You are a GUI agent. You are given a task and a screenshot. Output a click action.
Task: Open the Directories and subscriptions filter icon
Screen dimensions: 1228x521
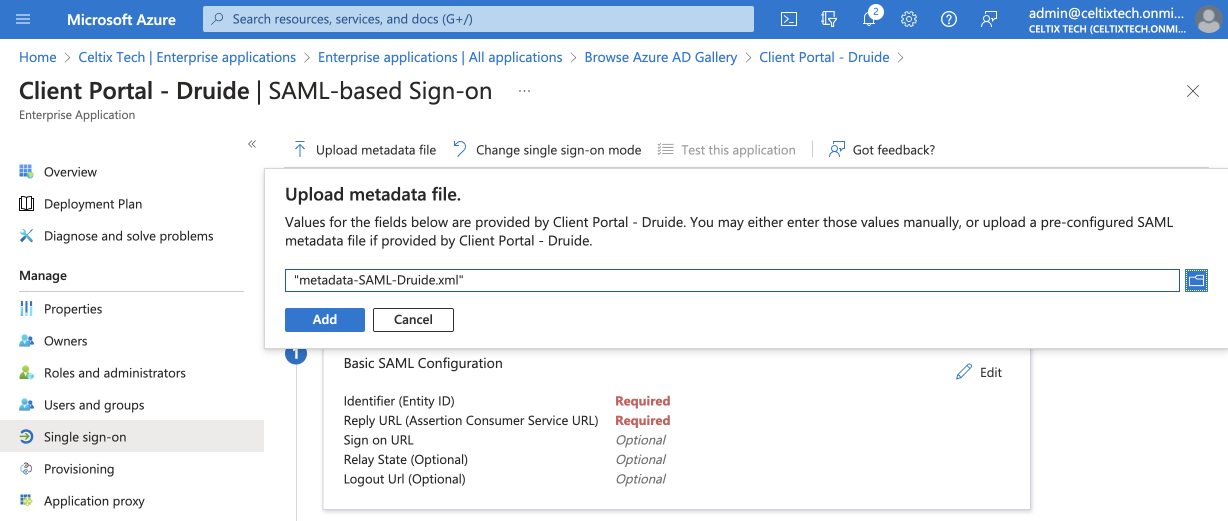click(x=828, y=19)
